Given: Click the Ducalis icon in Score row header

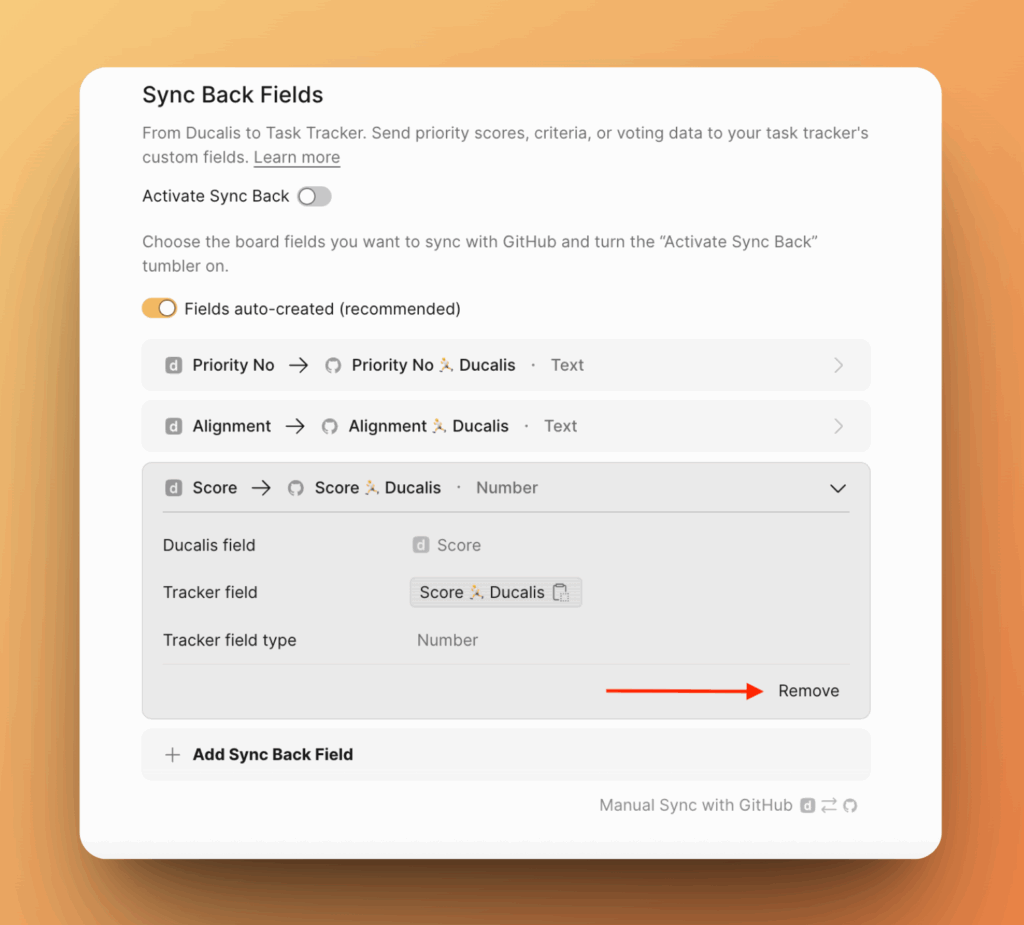Looking at the screenshot, I should tap(173, 488).
